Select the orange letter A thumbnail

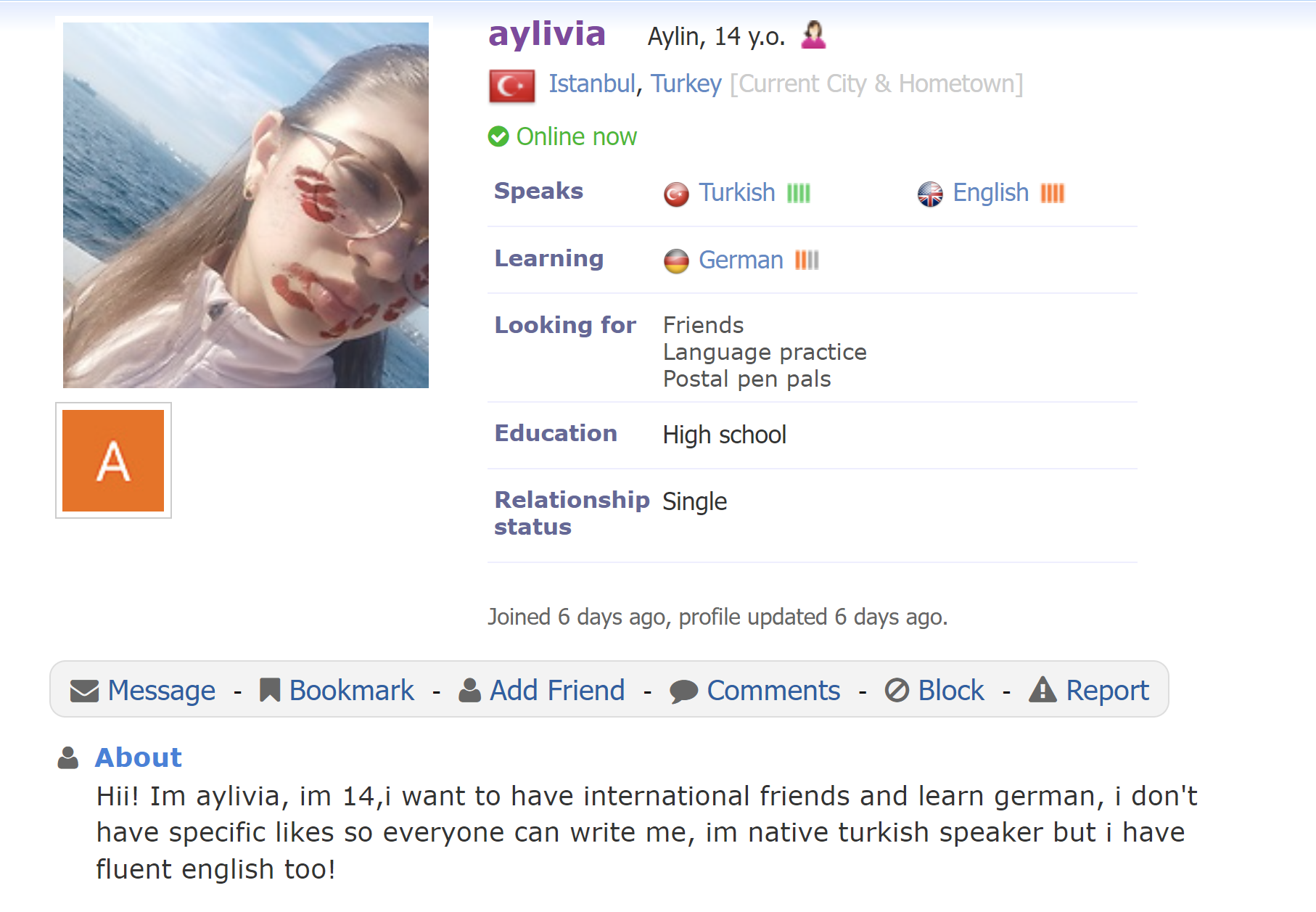click(113, 461)
